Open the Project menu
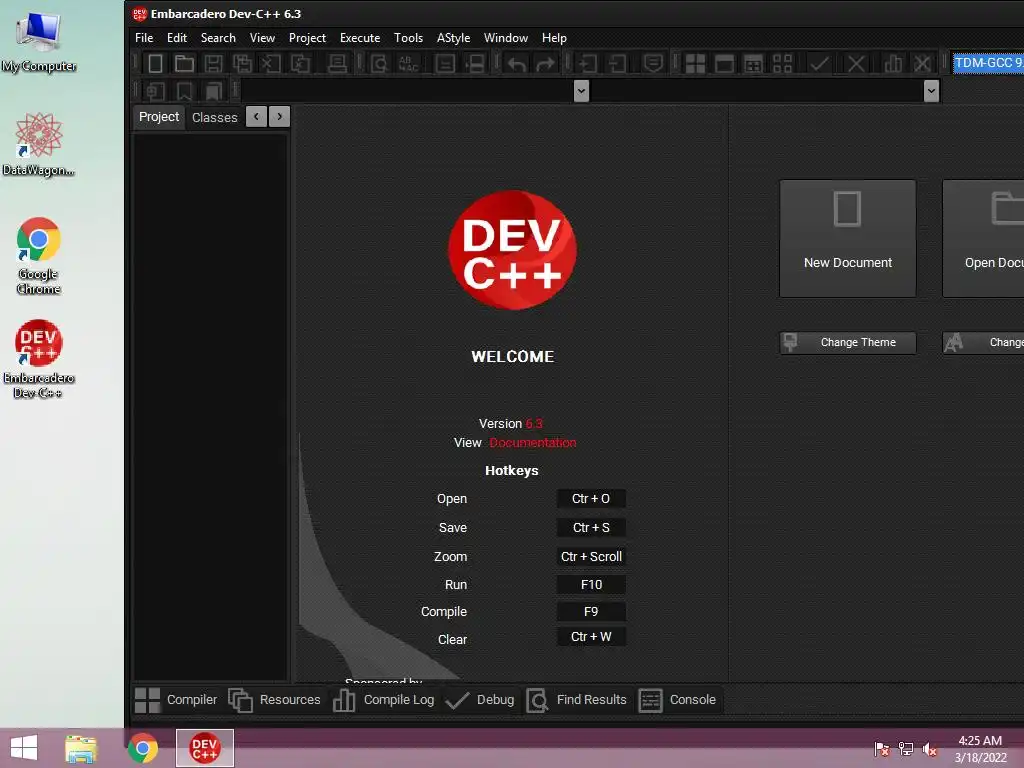Image resolution: width=1024 pixels, height=768 pixels. [x=307, y=38]
